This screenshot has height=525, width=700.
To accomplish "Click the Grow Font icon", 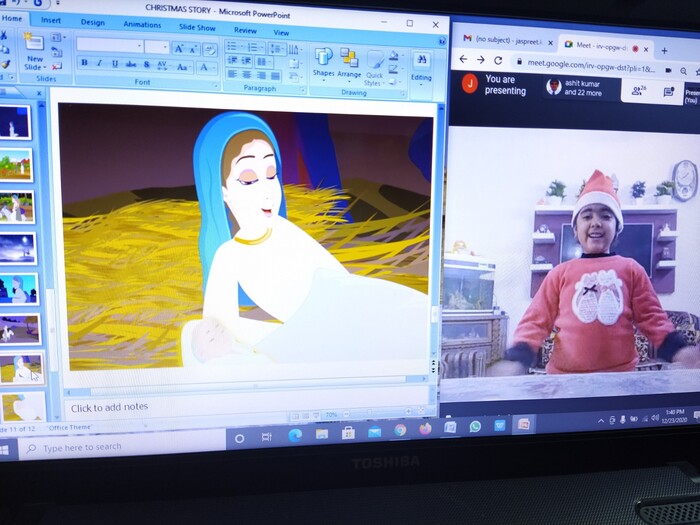I will click(x=179, y=48).
